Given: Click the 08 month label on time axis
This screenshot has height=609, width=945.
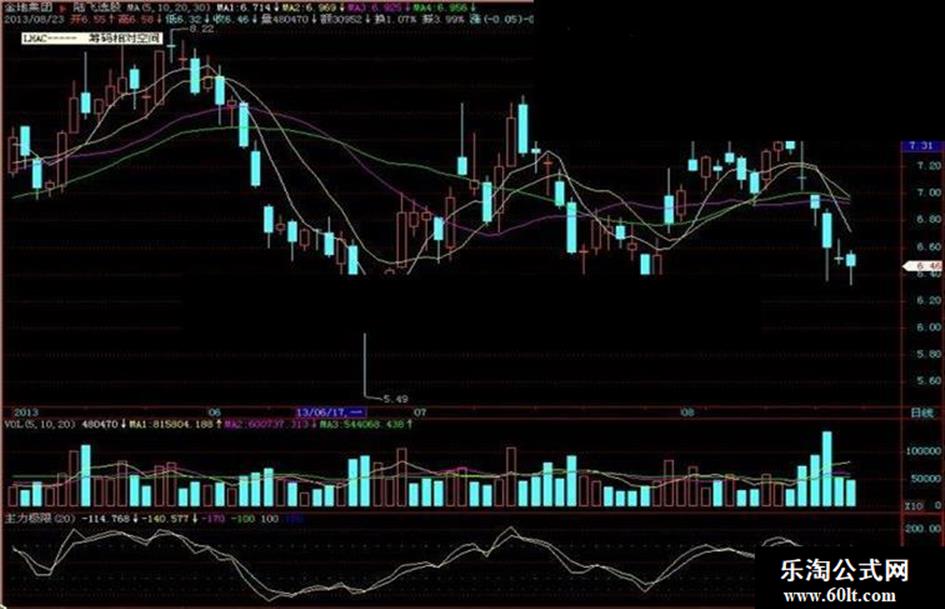Looking at the screenshot, I should (x=687, y=412).
